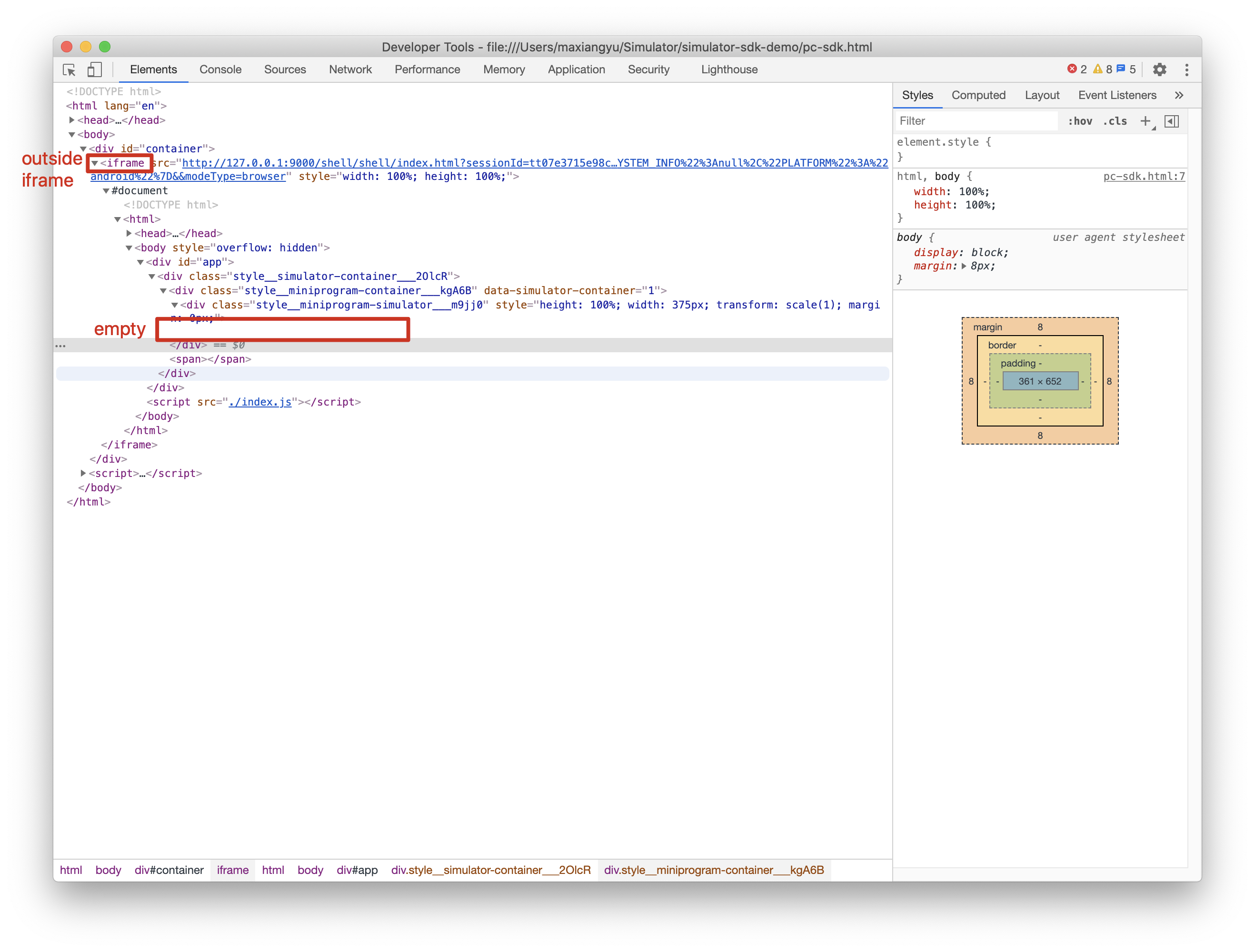Select the span element row
This screenshot has height=952, width=1255.
coord(210,359)
